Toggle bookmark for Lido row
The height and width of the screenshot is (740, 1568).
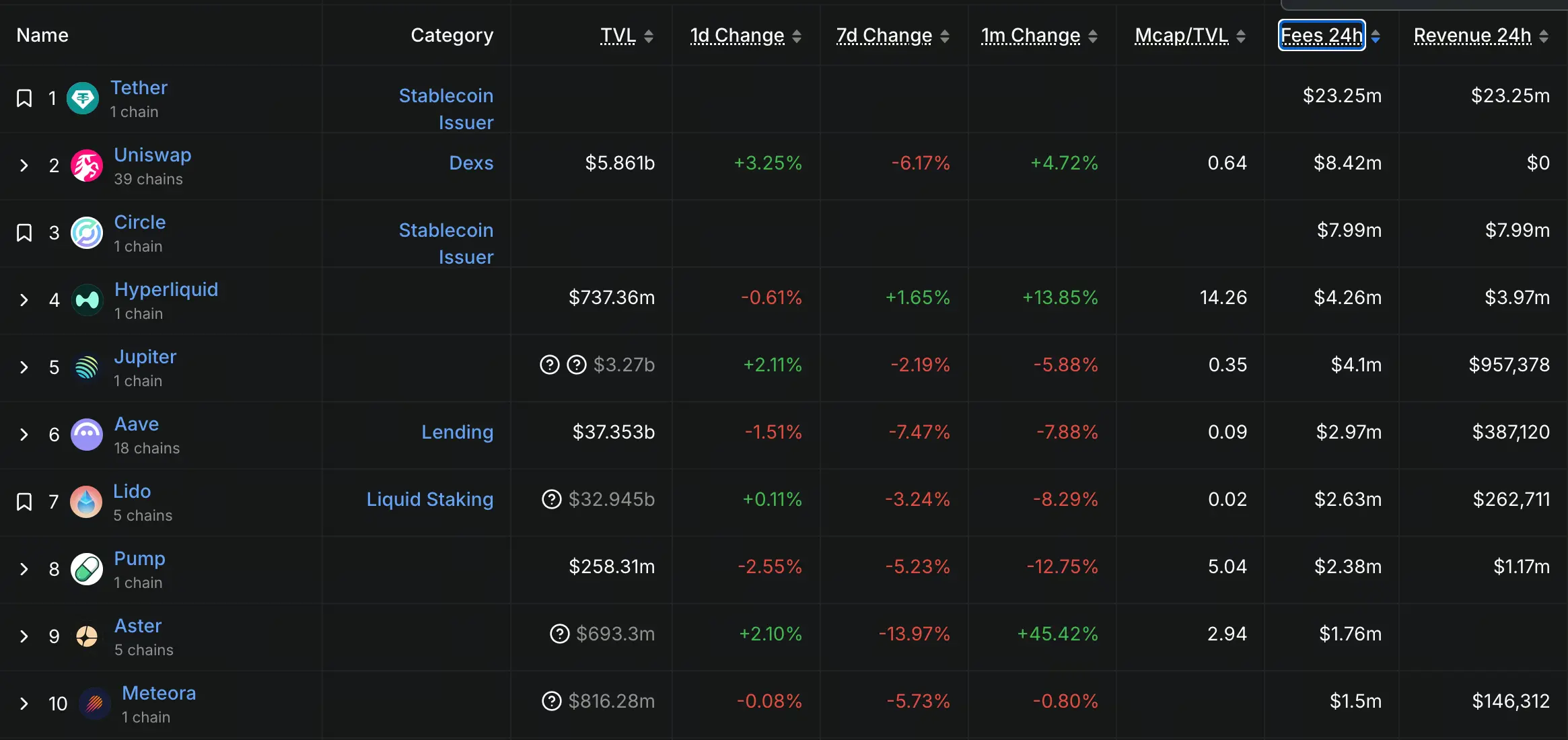tap(24, 502)
